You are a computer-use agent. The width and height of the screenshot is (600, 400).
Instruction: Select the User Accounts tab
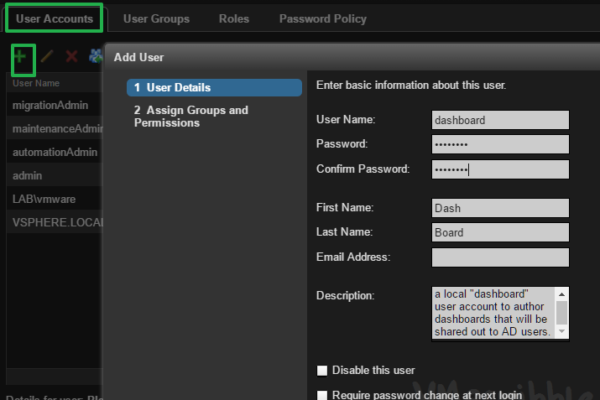[x=55, y=19]
